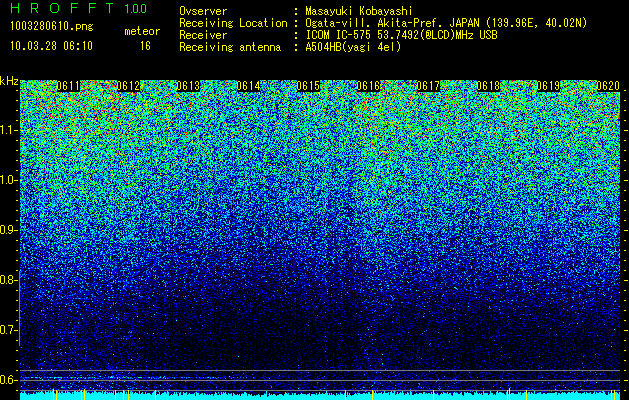Click the meteor label
The height and width of the screenshot is (400, 629).
pyautogui.click(x=142, y=31)
